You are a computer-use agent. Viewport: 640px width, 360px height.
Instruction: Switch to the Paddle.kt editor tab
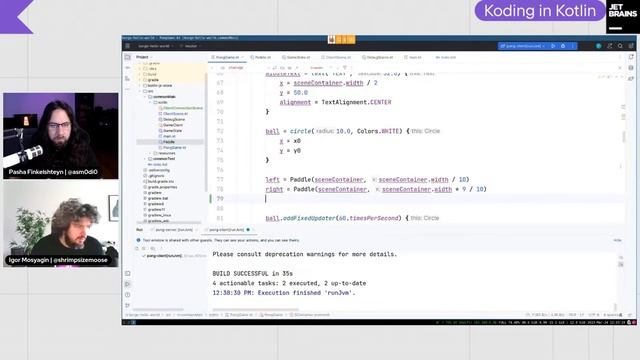point(261,58)
